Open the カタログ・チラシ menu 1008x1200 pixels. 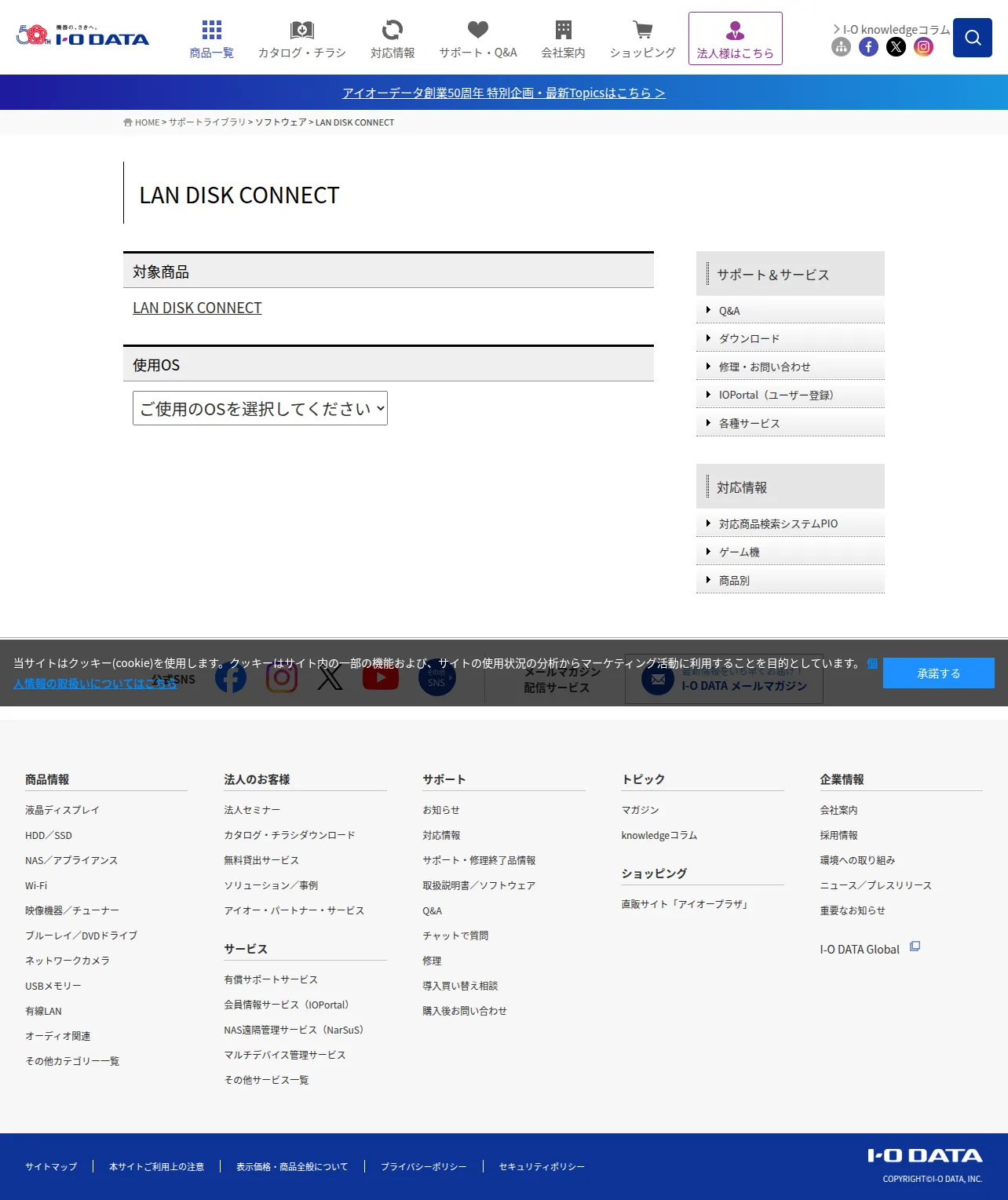tap(302, 39)
